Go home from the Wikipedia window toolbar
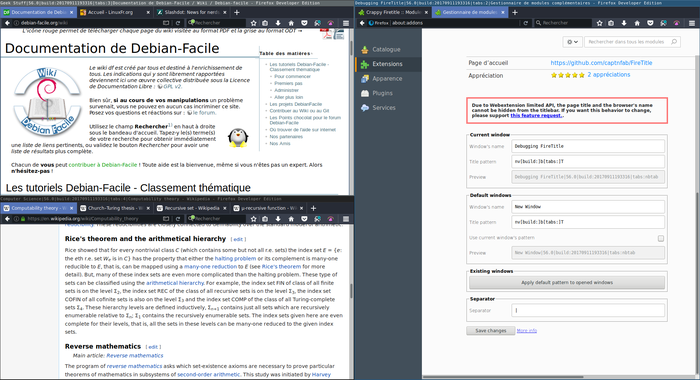Viewport: 700px width, 380px height. 291,219
